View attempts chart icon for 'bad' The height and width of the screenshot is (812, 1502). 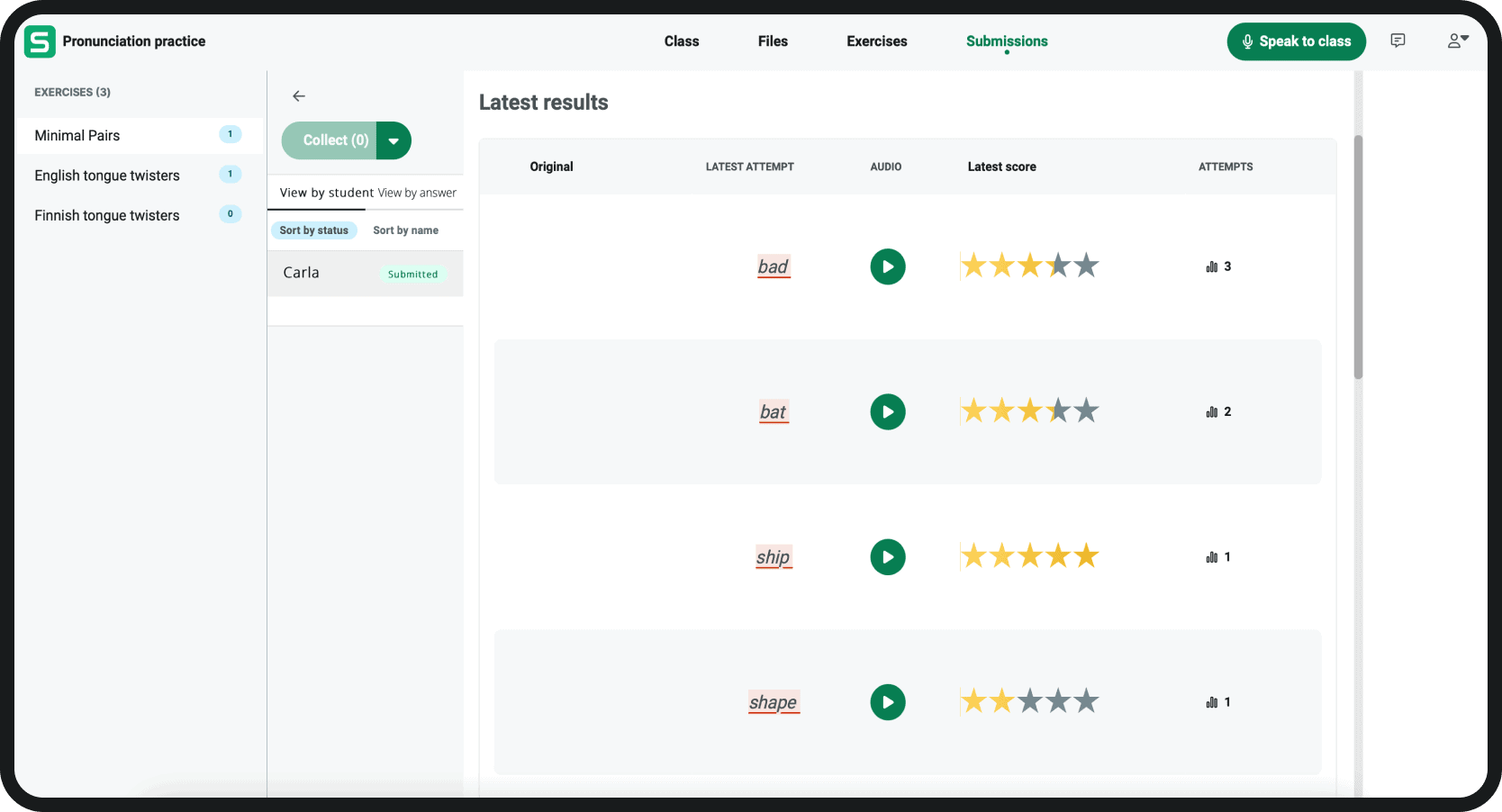[1212, 267]
